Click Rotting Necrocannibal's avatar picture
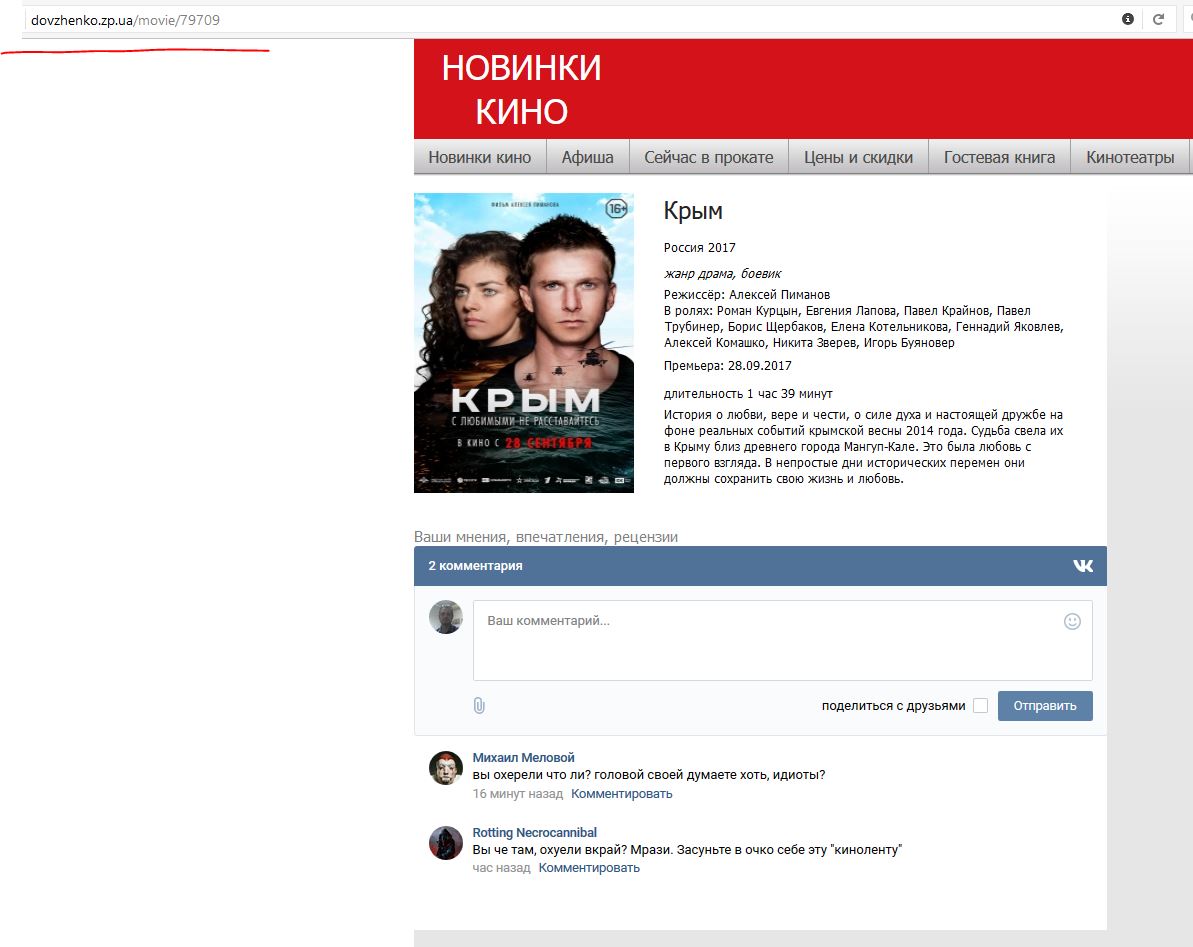Viewport: 1193px width, 947px height. (446, 843)
